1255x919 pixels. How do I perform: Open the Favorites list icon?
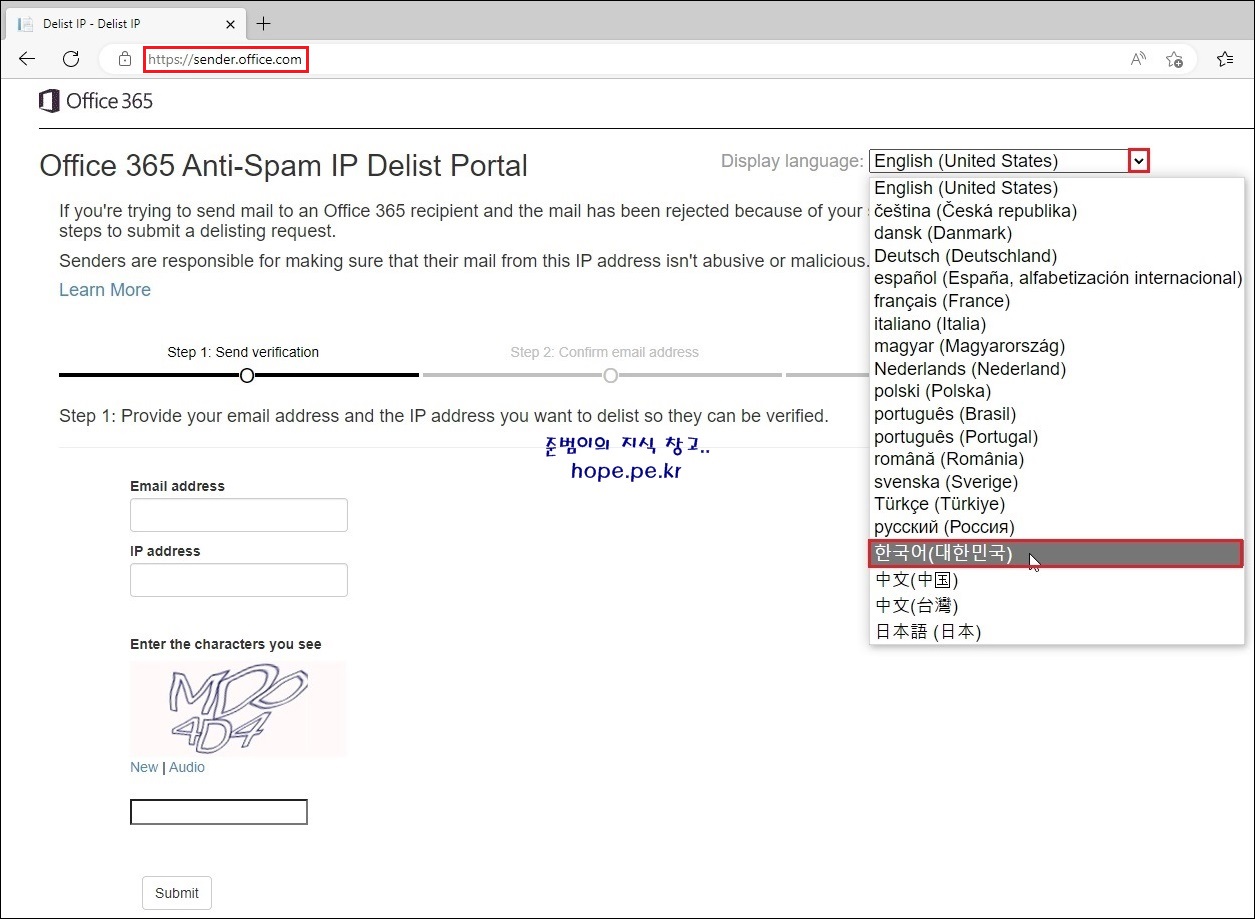coord(1225,59)
